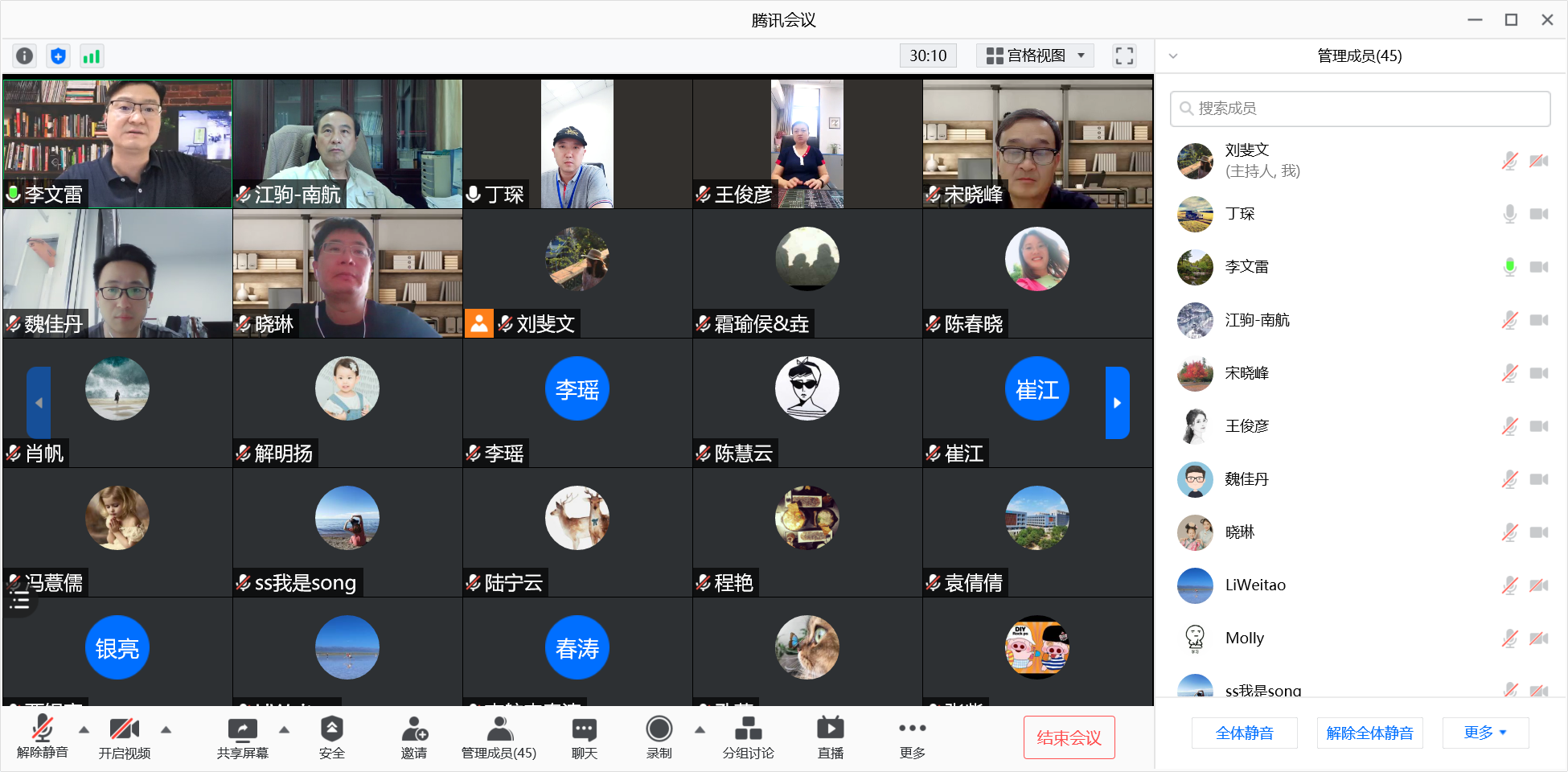Viewport: 1568px width, 772px height.
Task: Unmute microphone using 解除静音
Action: [43, 737]
